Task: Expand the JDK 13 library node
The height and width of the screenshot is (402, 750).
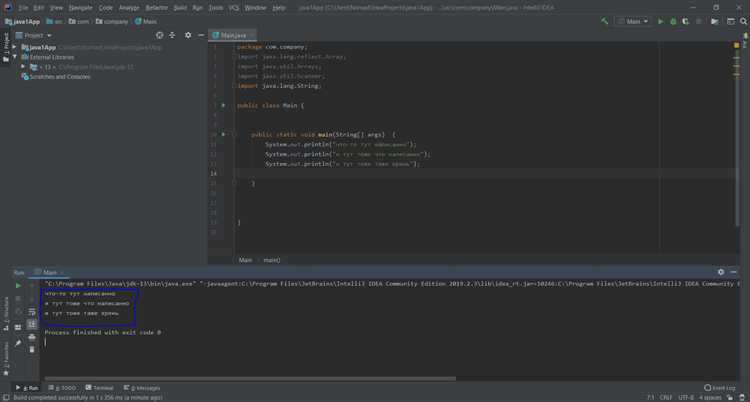Action: tap(23, 67)
